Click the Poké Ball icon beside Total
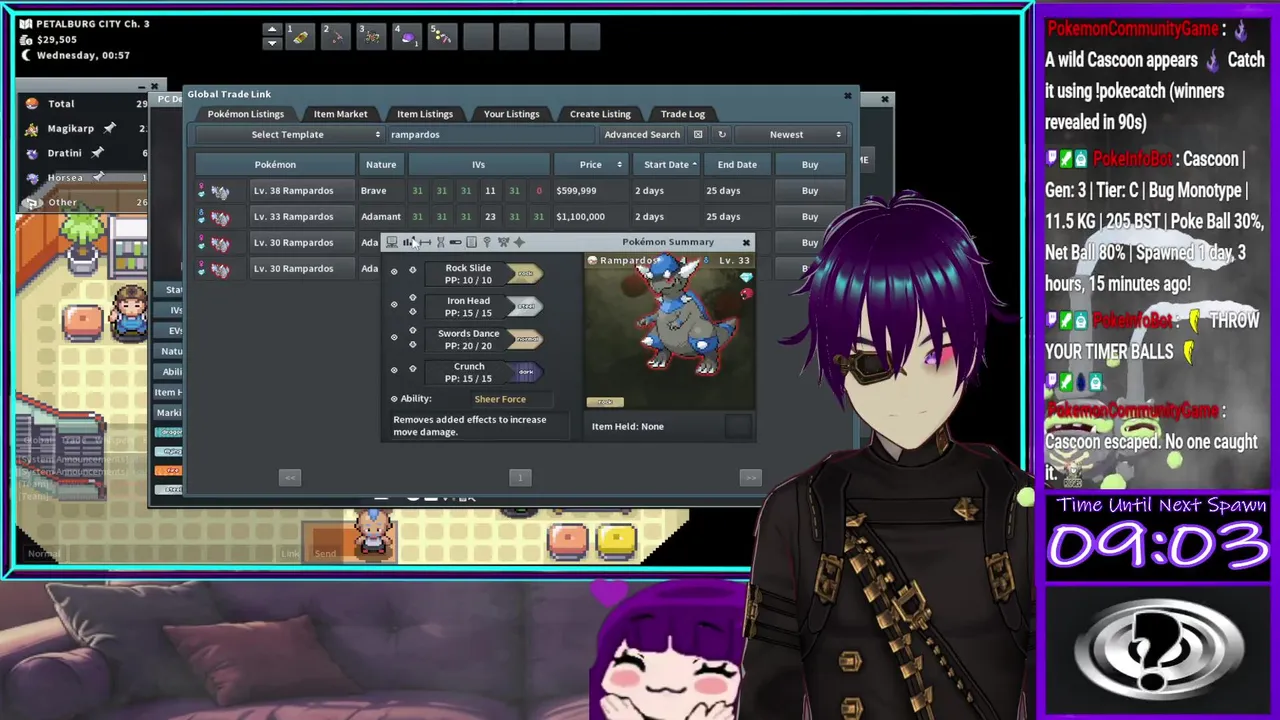Viewport: 1280px width, 720px height. click(32, 103)
